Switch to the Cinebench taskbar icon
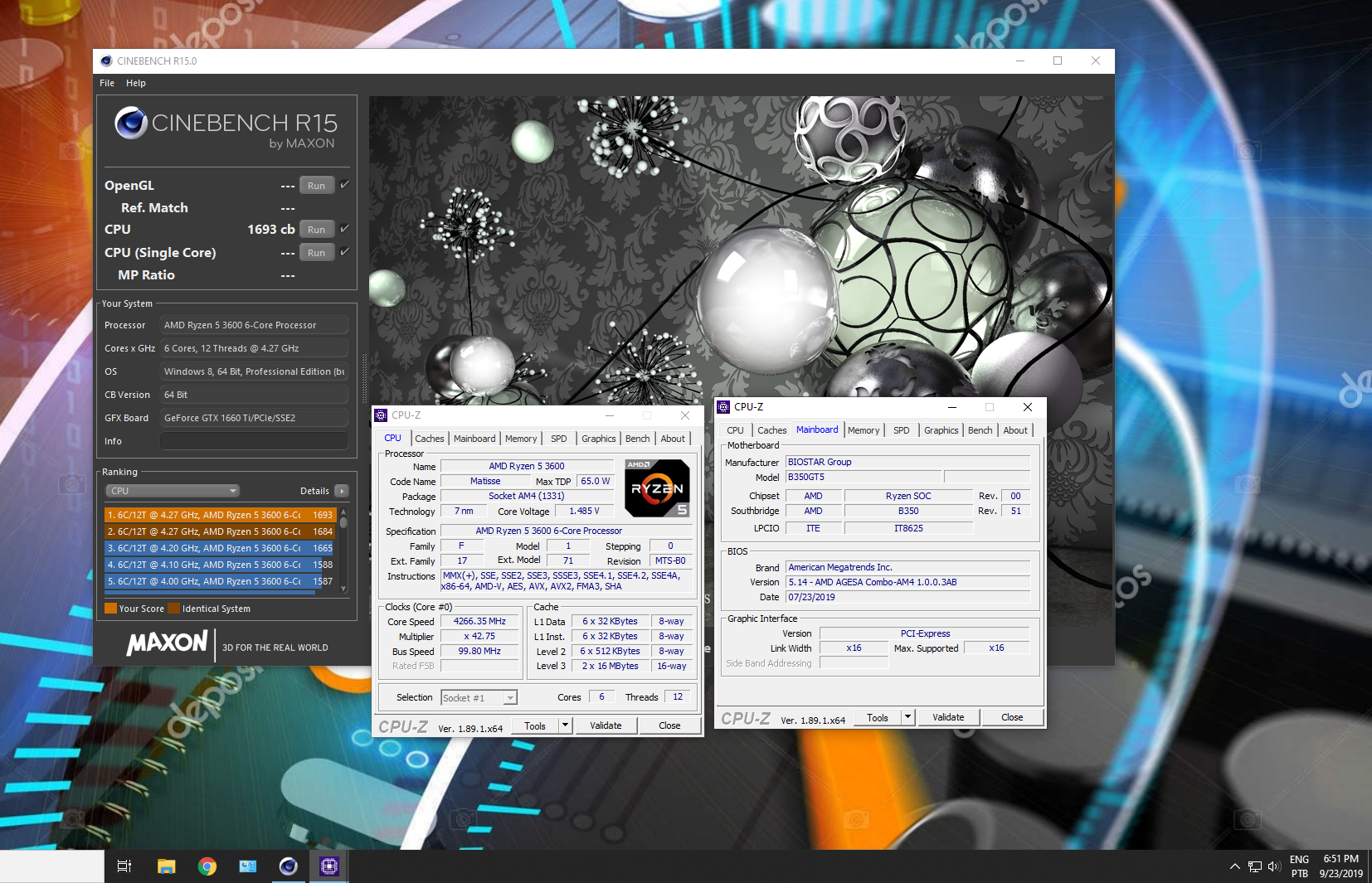The width and height of the screenshot is (1372, 883). (288, 866)
